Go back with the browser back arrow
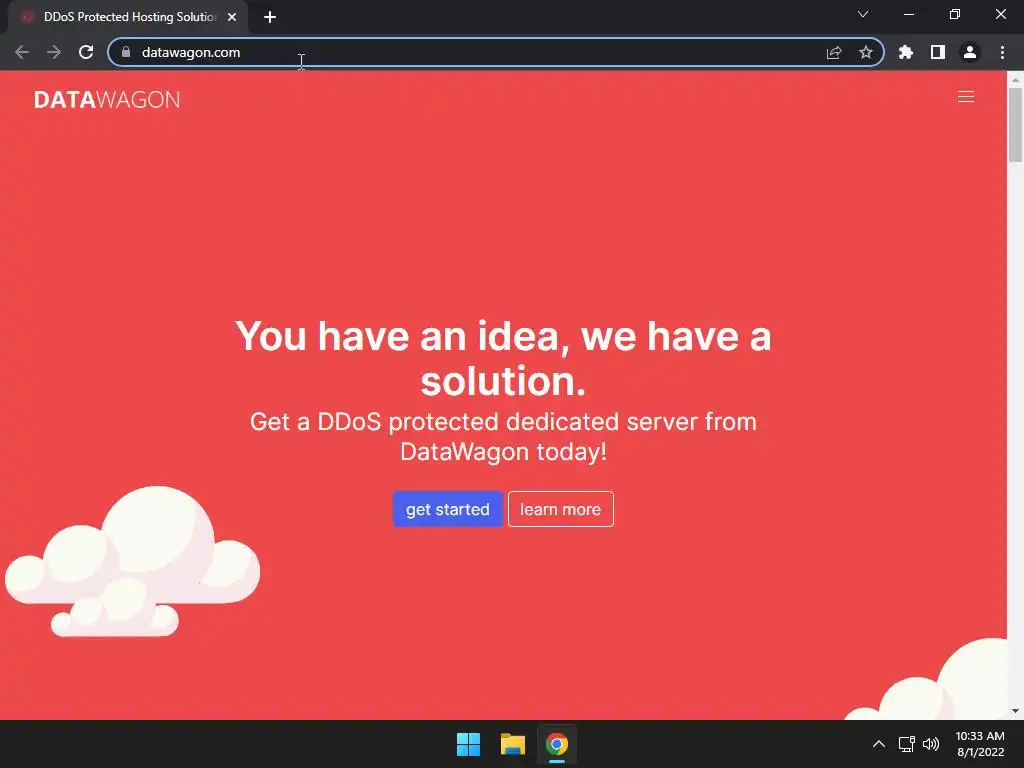The width and height of the screenshot is (1024, 768). 22,52
